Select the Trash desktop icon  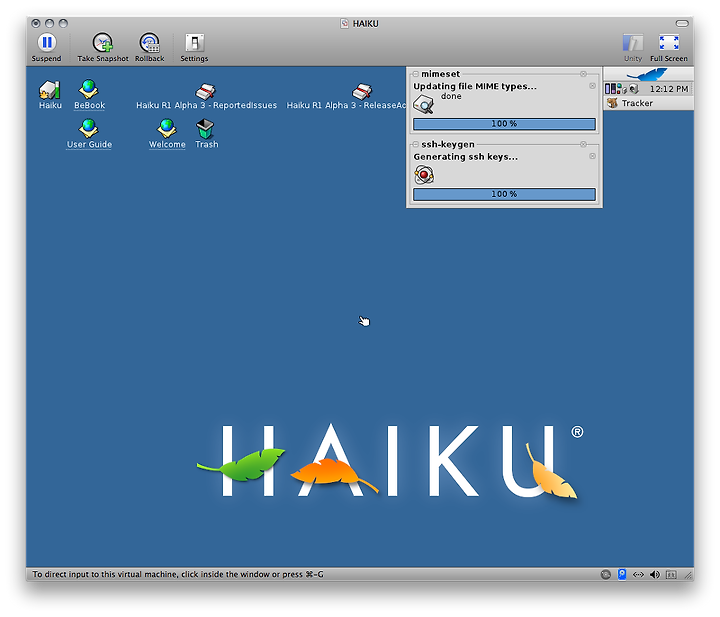205,129
